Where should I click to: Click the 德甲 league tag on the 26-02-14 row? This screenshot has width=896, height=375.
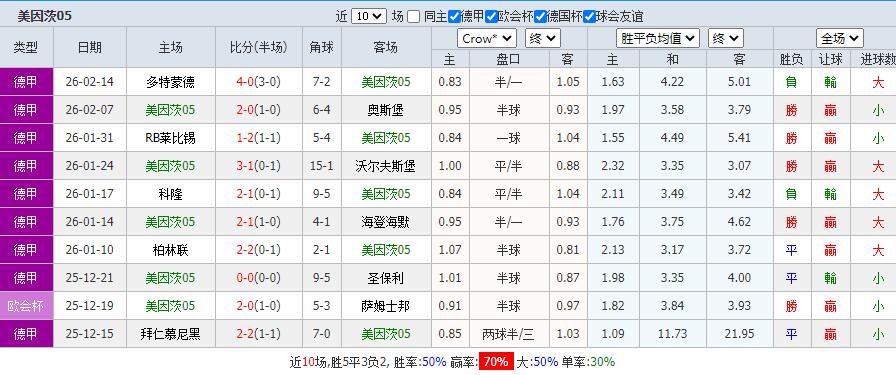(26, 82)
